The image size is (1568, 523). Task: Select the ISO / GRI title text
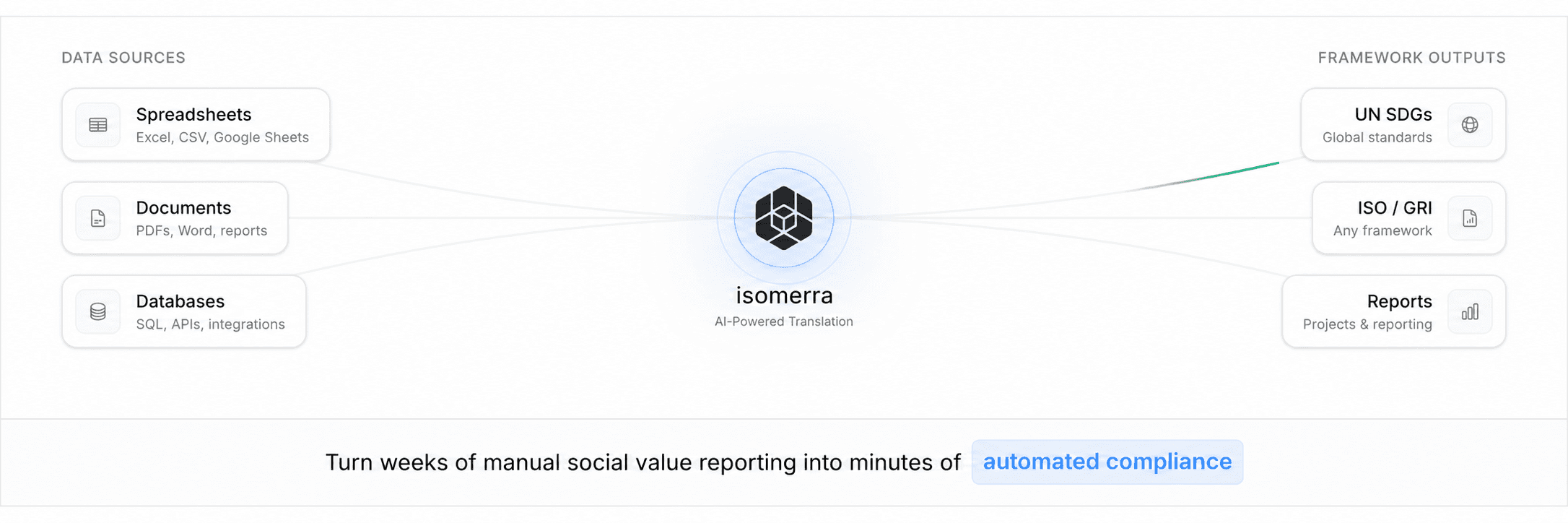pos(1395,207)
